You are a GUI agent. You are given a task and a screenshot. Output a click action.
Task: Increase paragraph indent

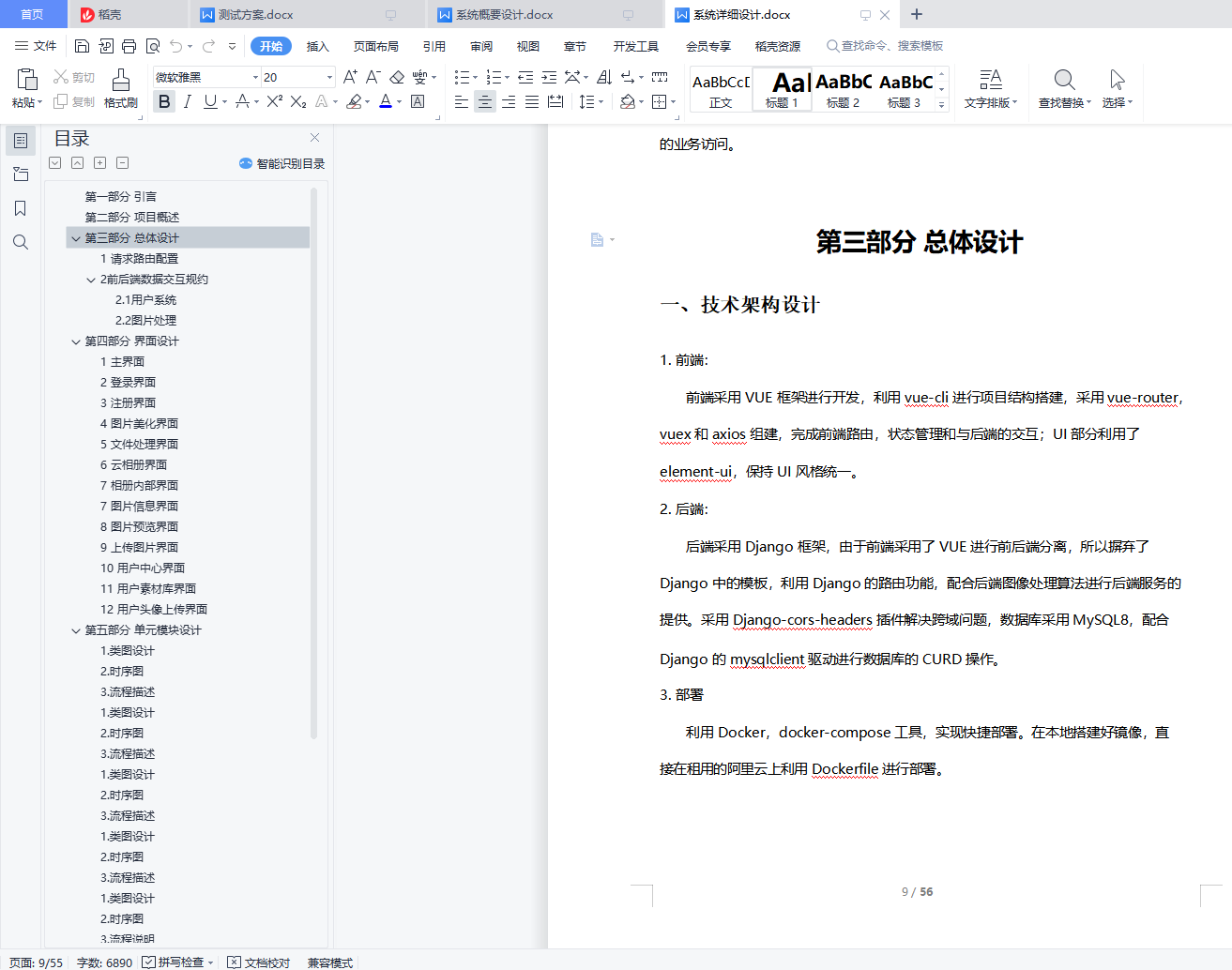click(x=549, y=77)
